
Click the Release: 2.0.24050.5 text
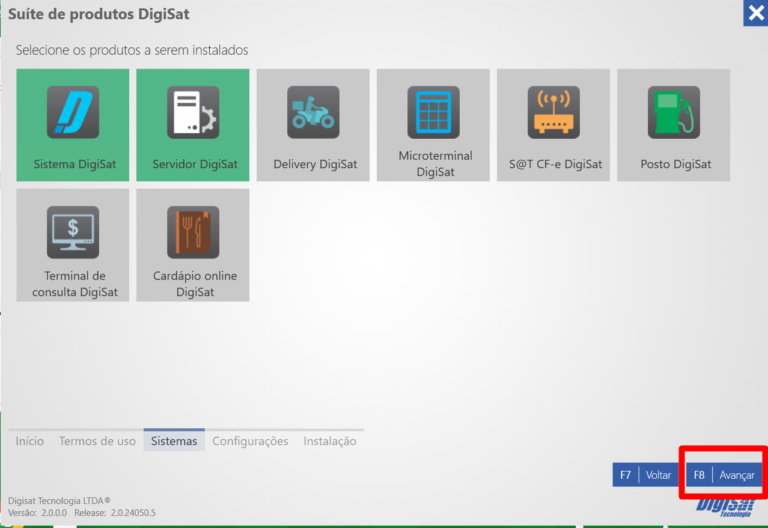[x=115, y=513]
